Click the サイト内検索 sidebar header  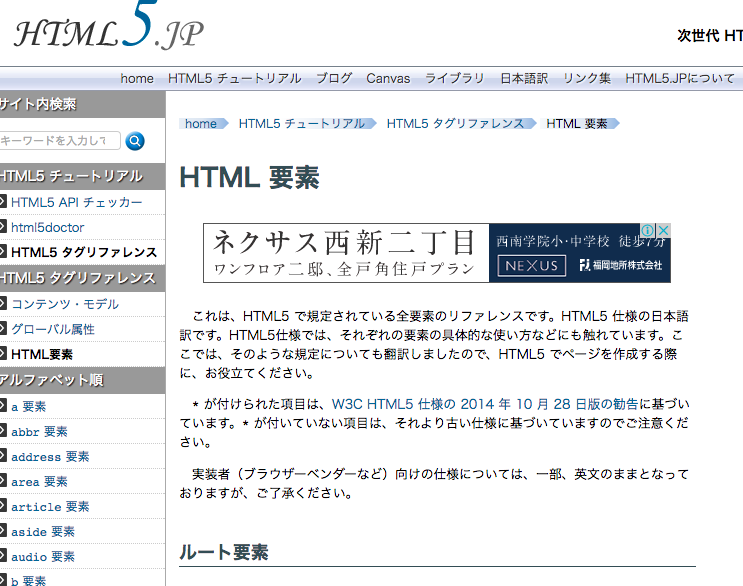pyautogui.click(x=82, y=104)
